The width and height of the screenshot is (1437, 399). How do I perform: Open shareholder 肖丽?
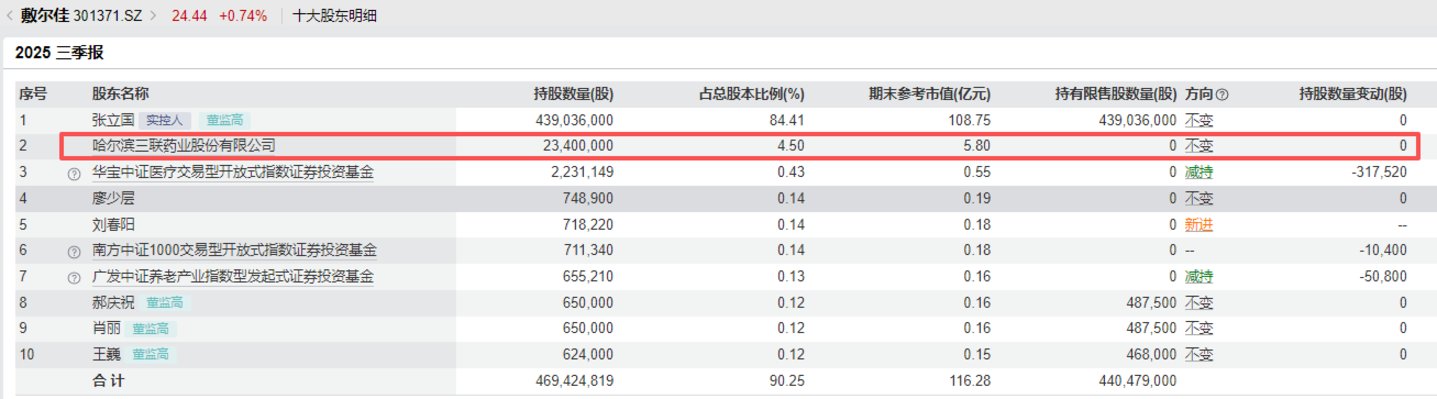pyautogui.click(x=106, y=329)
